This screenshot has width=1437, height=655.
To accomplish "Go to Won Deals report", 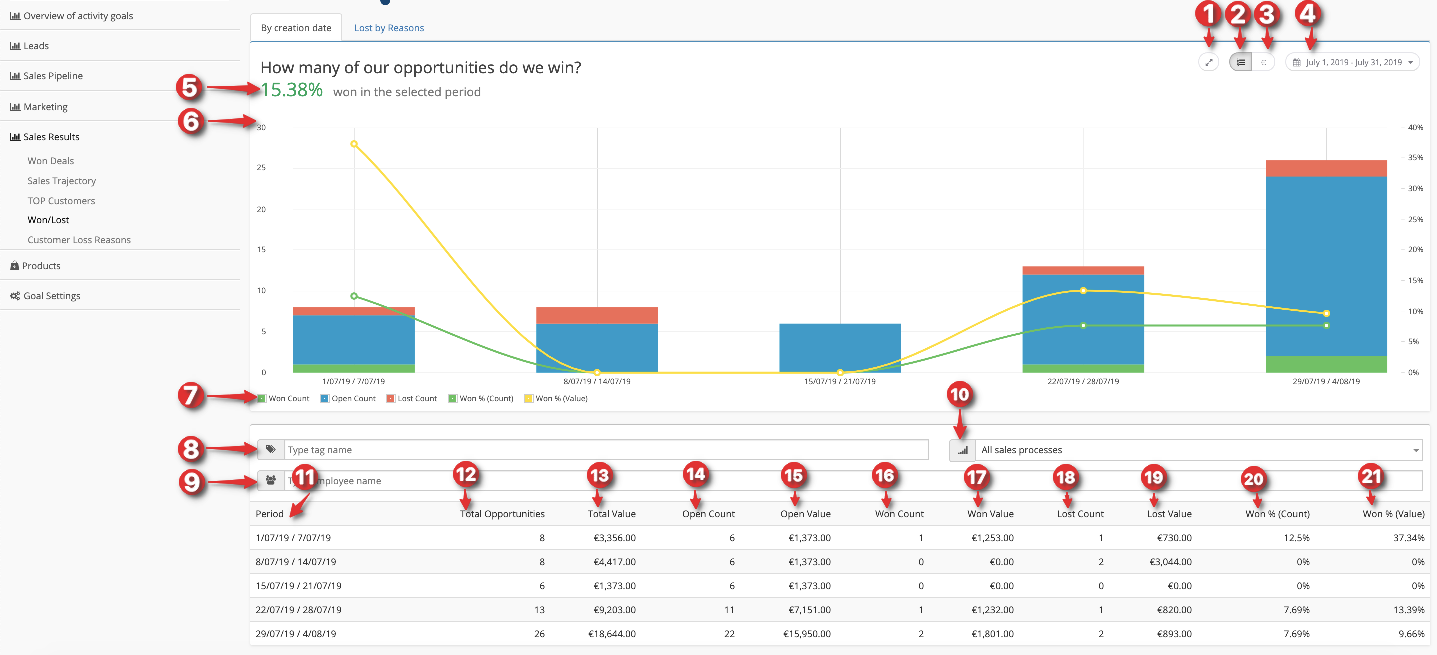I will point(51,161).
